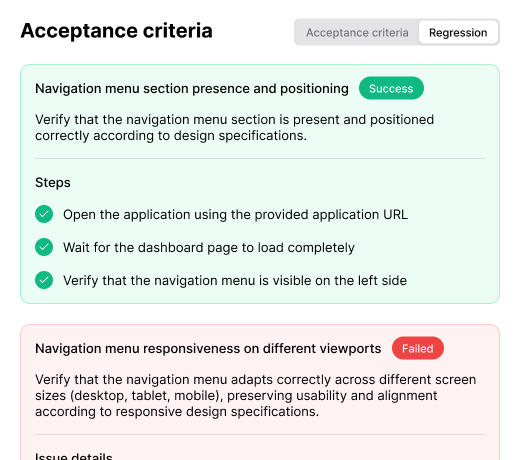Click the green Success status badge
Viewport: 520px width, 460px height.
391,88
